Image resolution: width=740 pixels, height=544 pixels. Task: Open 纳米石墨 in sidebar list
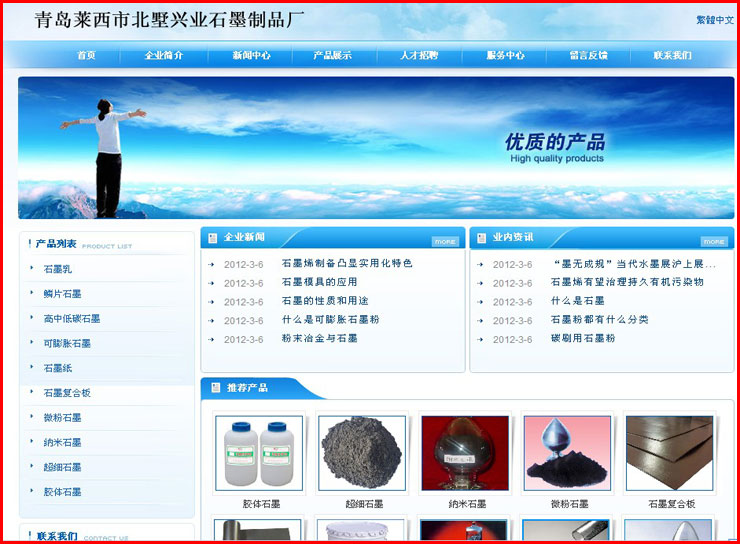pyautogui.click(x=62, y=443)
